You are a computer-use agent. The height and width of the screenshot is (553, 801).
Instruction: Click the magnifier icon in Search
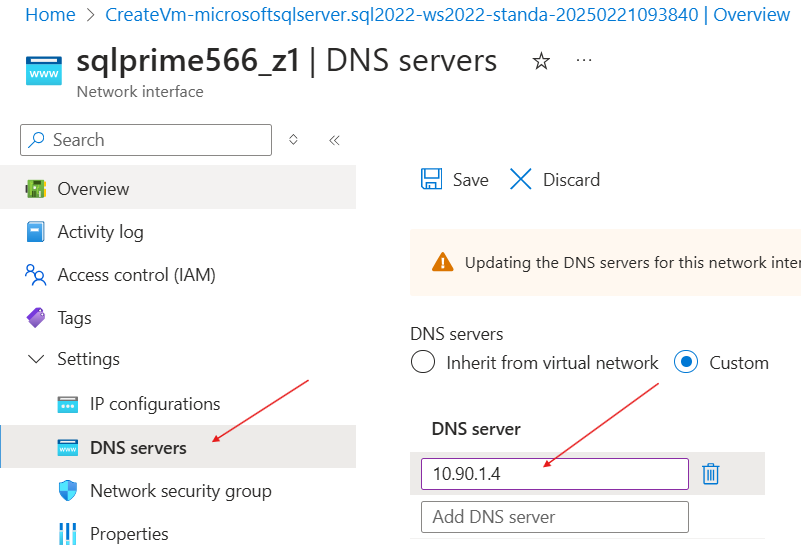[36, 139]
